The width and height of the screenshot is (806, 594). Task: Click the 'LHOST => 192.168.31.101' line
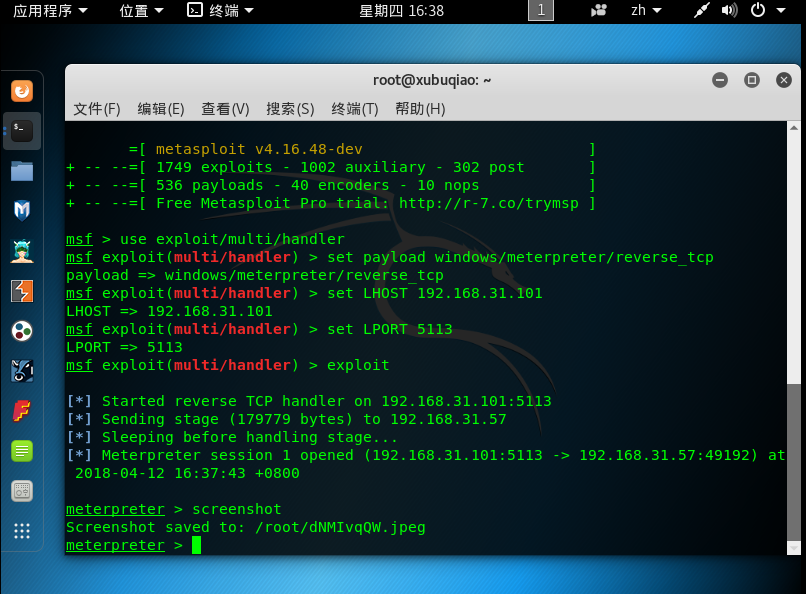(169, 311)
